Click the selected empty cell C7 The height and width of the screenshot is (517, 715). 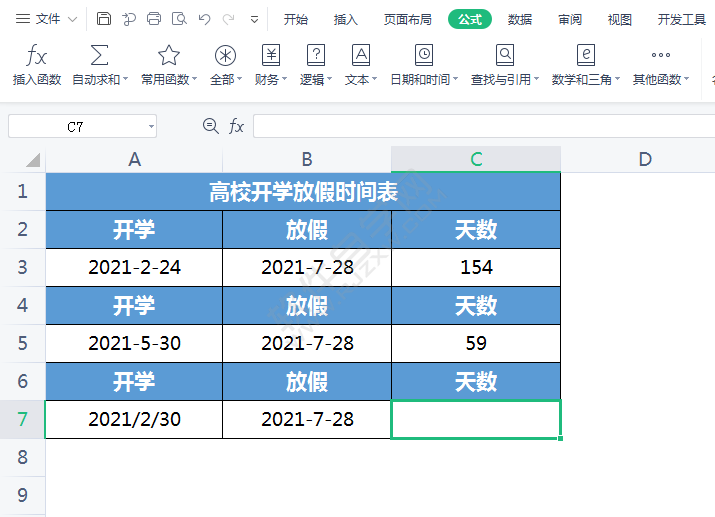click(x=476, y=419)
